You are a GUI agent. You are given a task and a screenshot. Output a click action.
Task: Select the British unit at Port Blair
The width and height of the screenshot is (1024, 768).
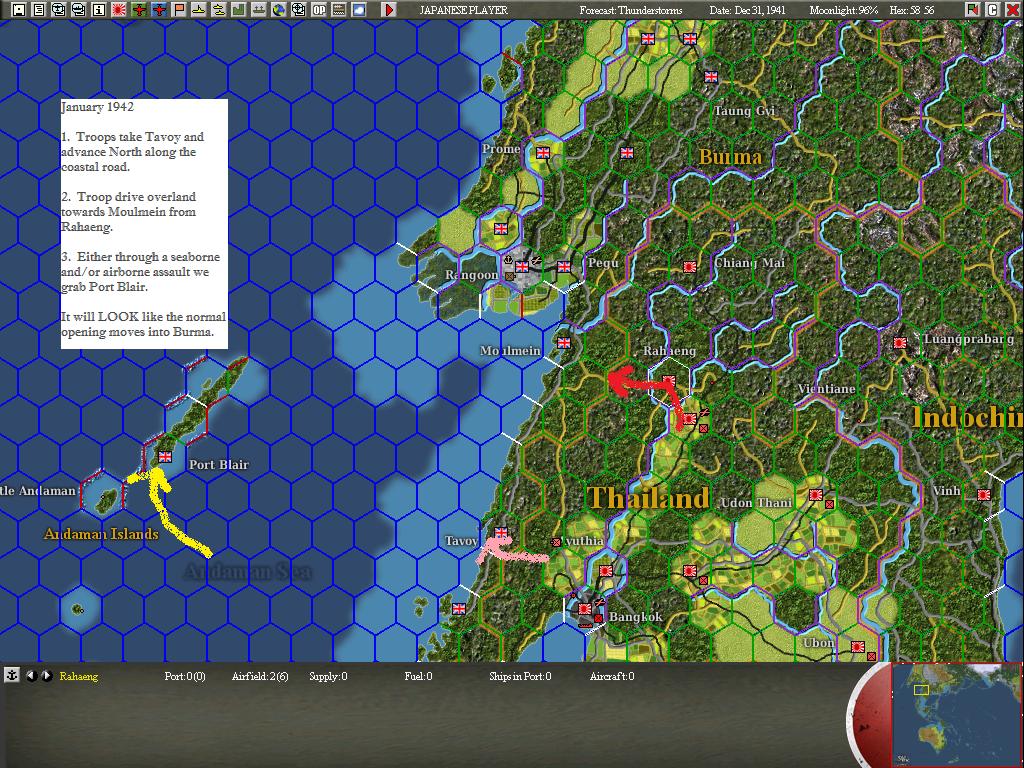165,456
